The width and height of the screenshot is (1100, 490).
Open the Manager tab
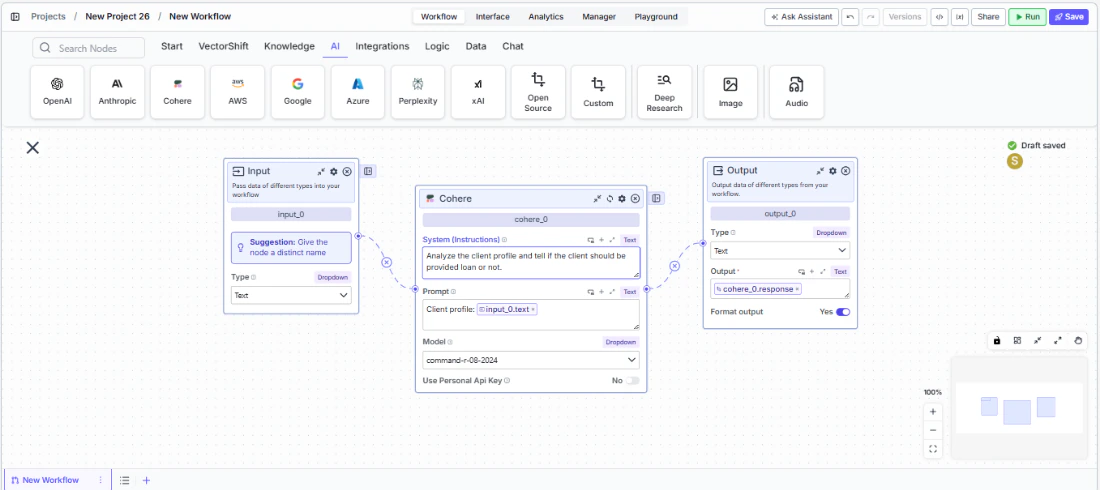(599, 17)
